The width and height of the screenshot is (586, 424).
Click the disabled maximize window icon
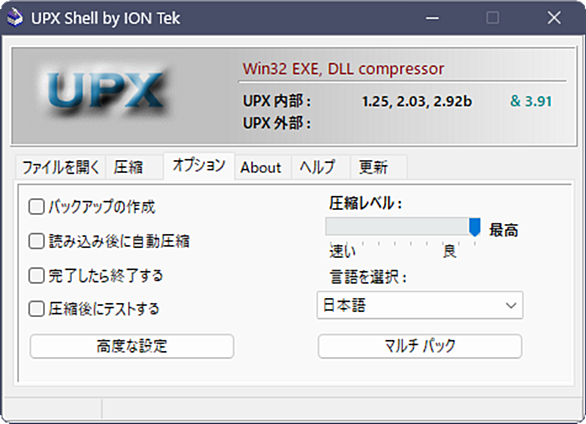[493, 18]
